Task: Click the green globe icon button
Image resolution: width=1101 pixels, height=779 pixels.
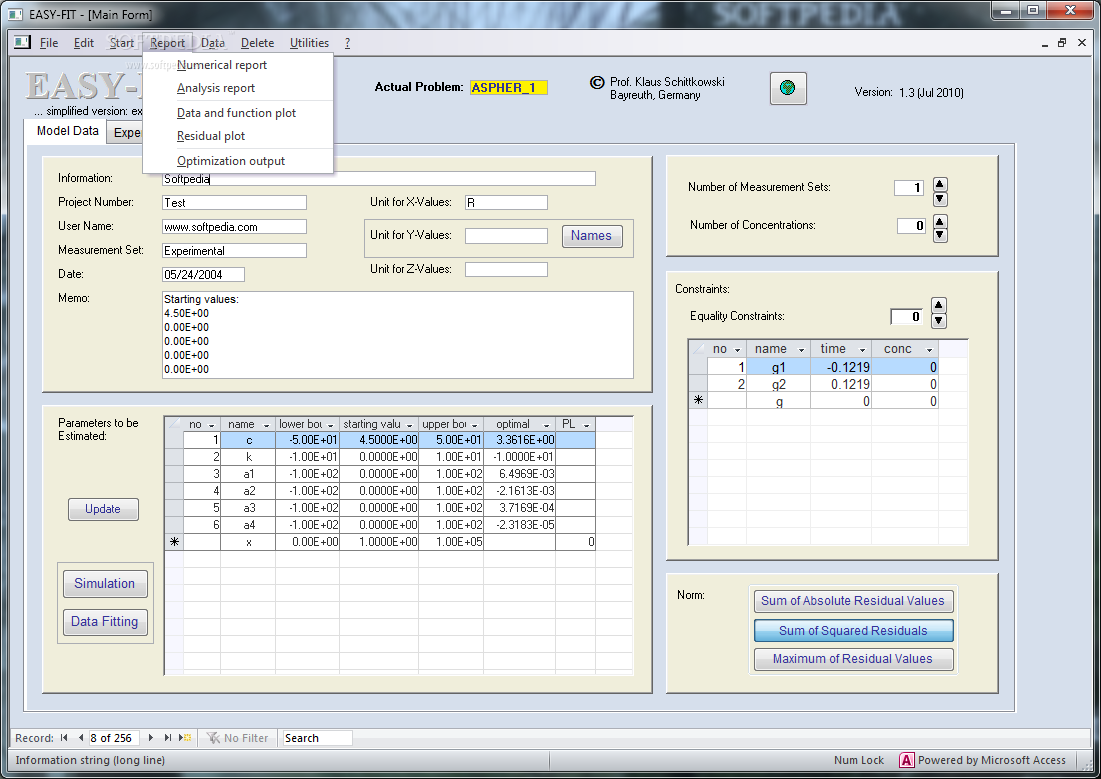Action: click(x=788, y=89)
